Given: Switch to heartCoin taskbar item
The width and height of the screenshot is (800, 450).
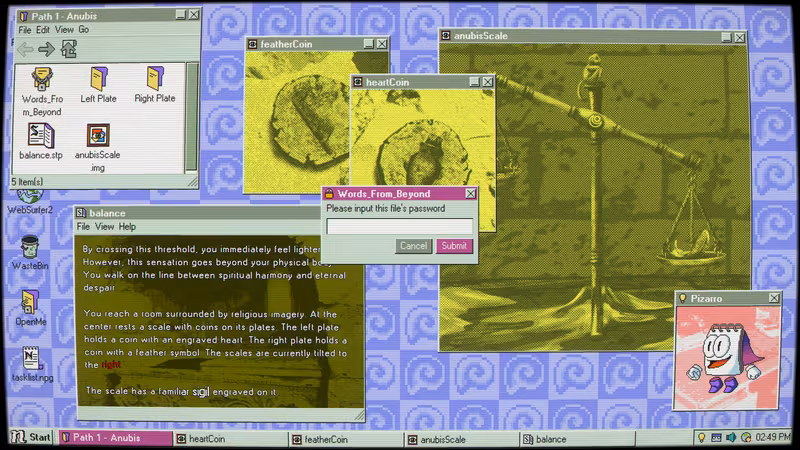Looking at the screenshot, I should (x=231, y=439).
